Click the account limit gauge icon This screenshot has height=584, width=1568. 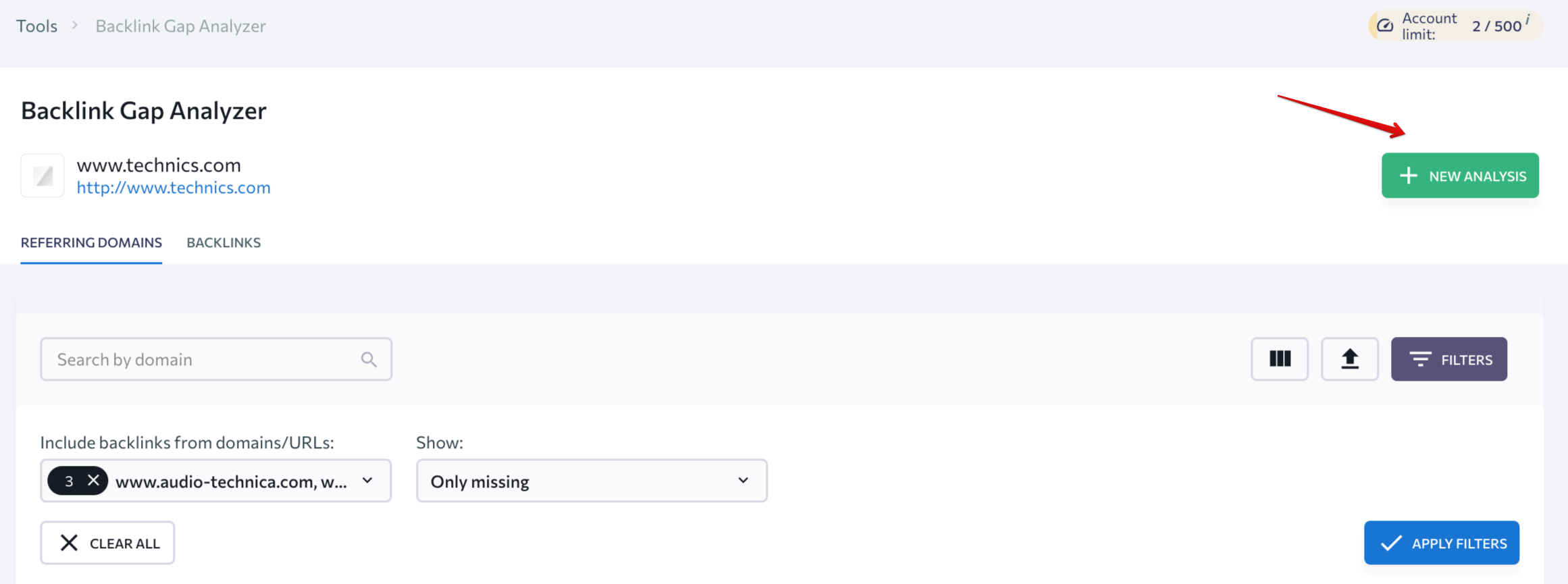(x=1385, y=26)
